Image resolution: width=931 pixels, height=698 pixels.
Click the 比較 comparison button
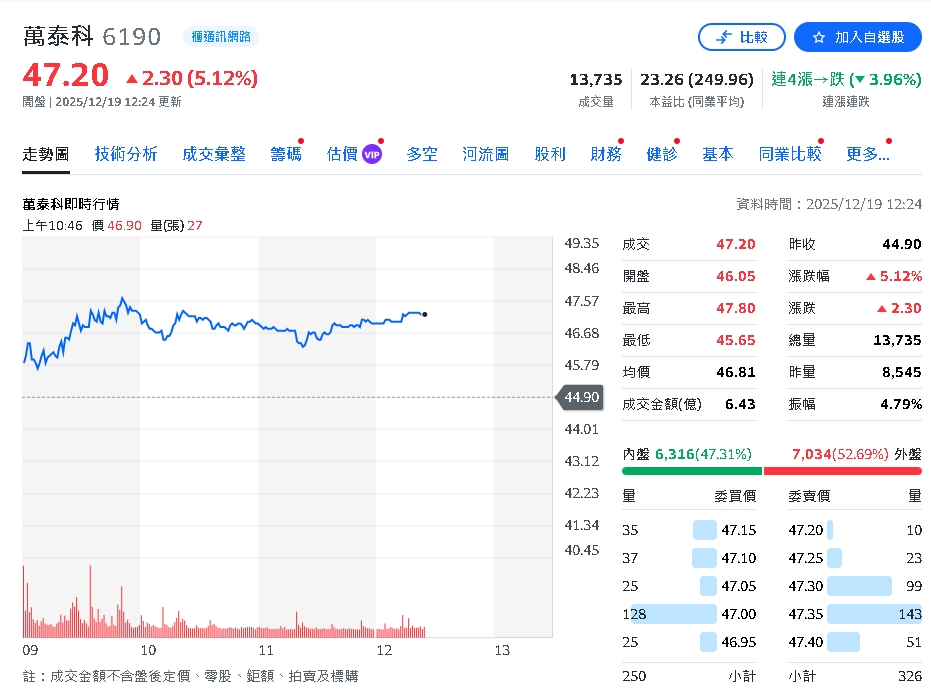coord(742,37)
